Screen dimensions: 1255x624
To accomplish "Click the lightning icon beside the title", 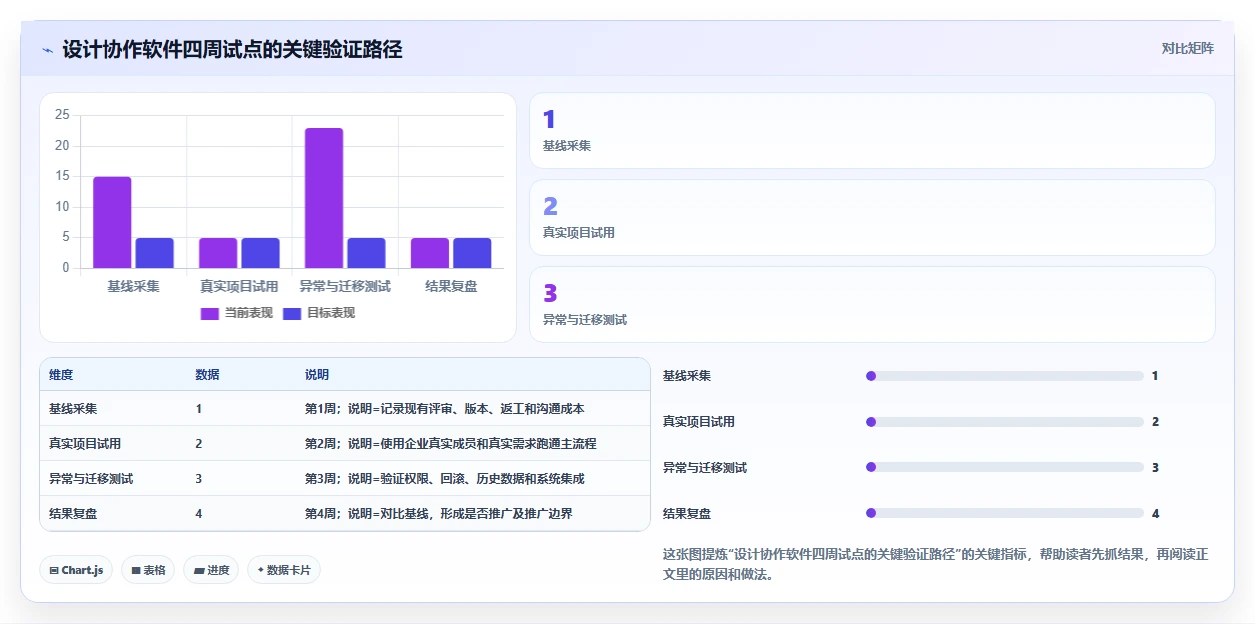I will click(47, 49).
